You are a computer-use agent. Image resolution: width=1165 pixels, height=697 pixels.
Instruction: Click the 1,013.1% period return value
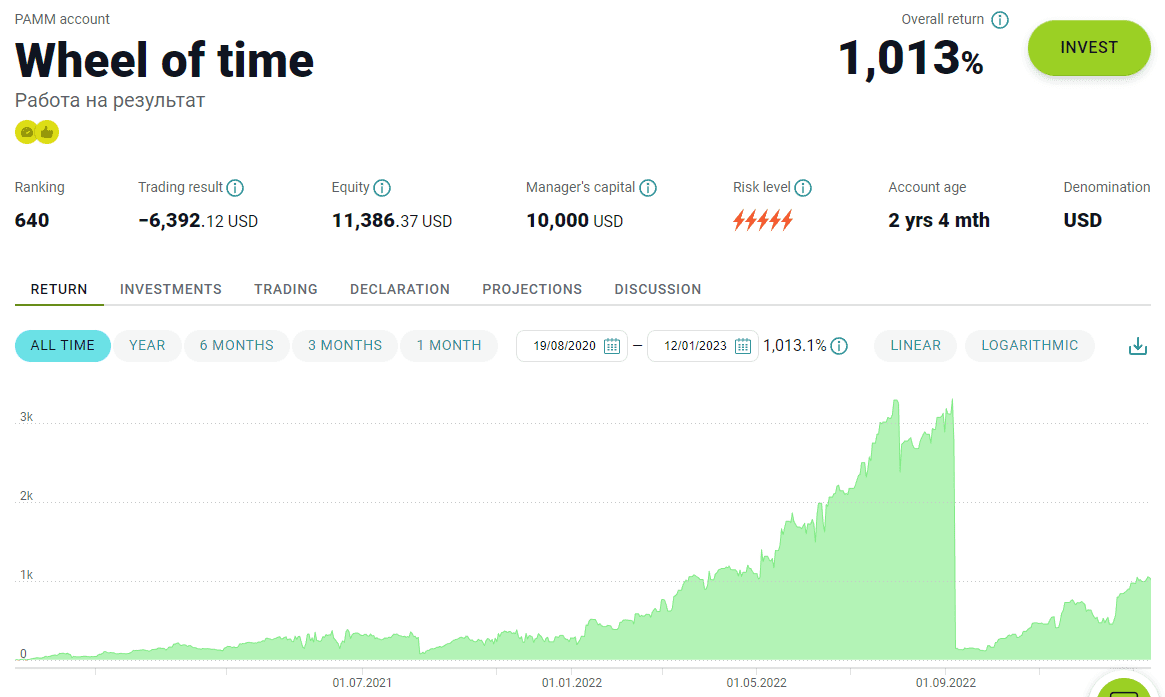click(795, 346)
